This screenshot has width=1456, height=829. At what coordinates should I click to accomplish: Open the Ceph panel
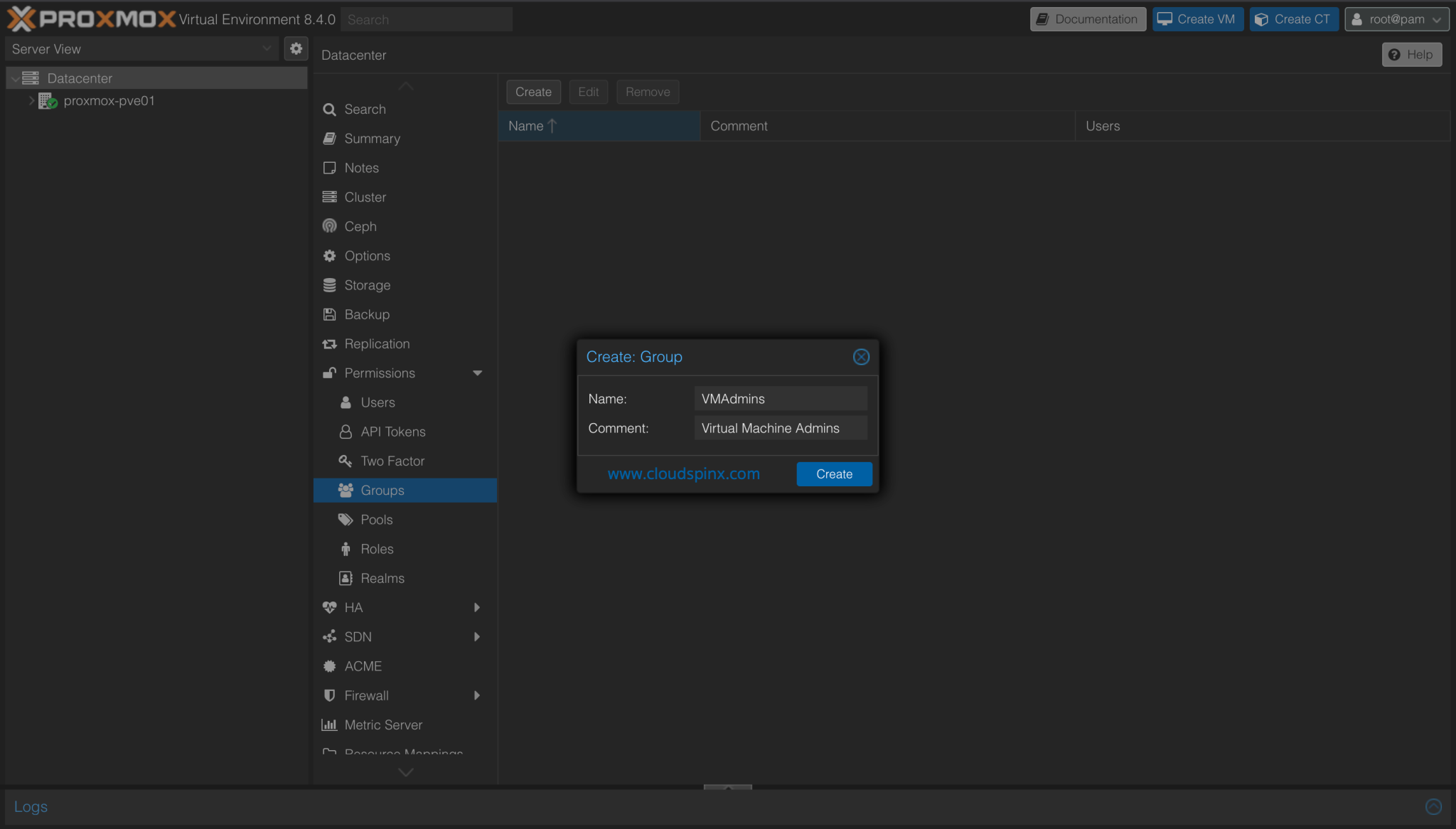[359, 226]
